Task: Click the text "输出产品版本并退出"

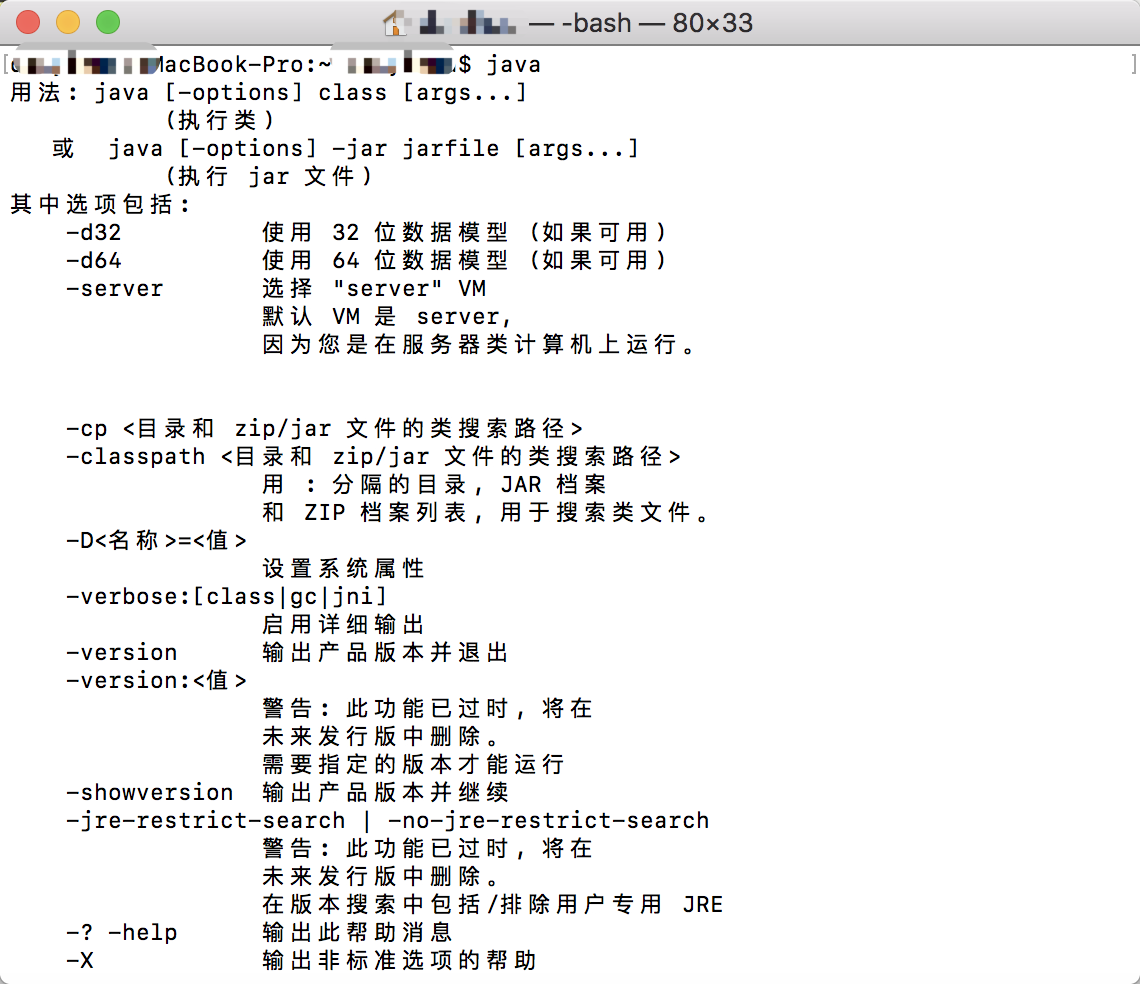Action: (x=385, y=652)
